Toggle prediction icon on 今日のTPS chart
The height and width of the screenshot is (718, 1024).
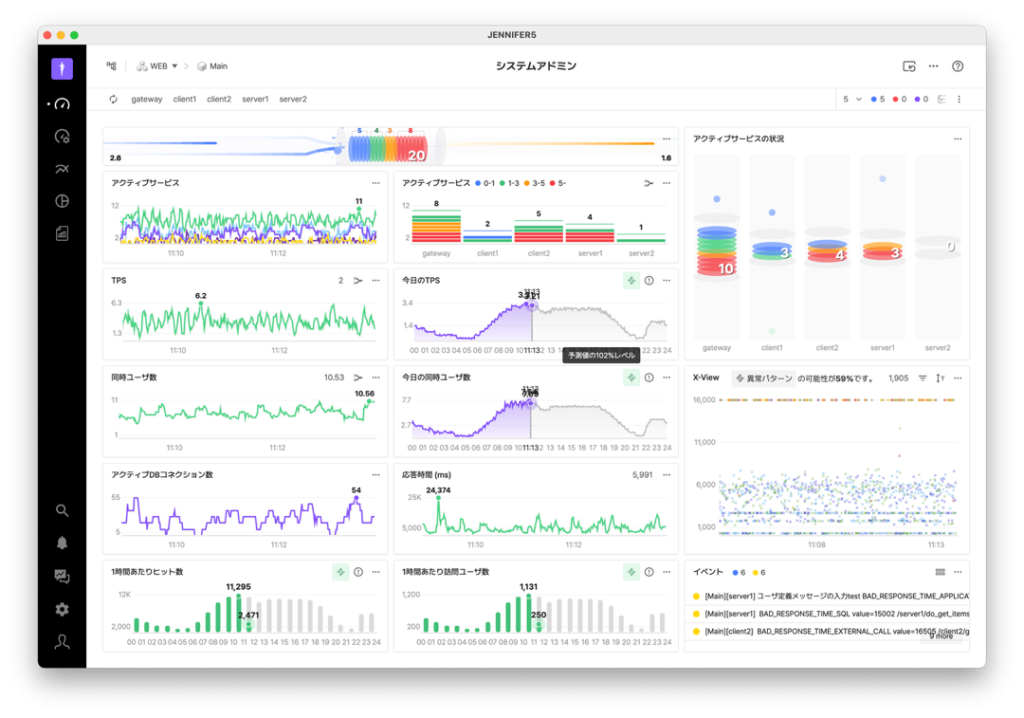(631, 281)
